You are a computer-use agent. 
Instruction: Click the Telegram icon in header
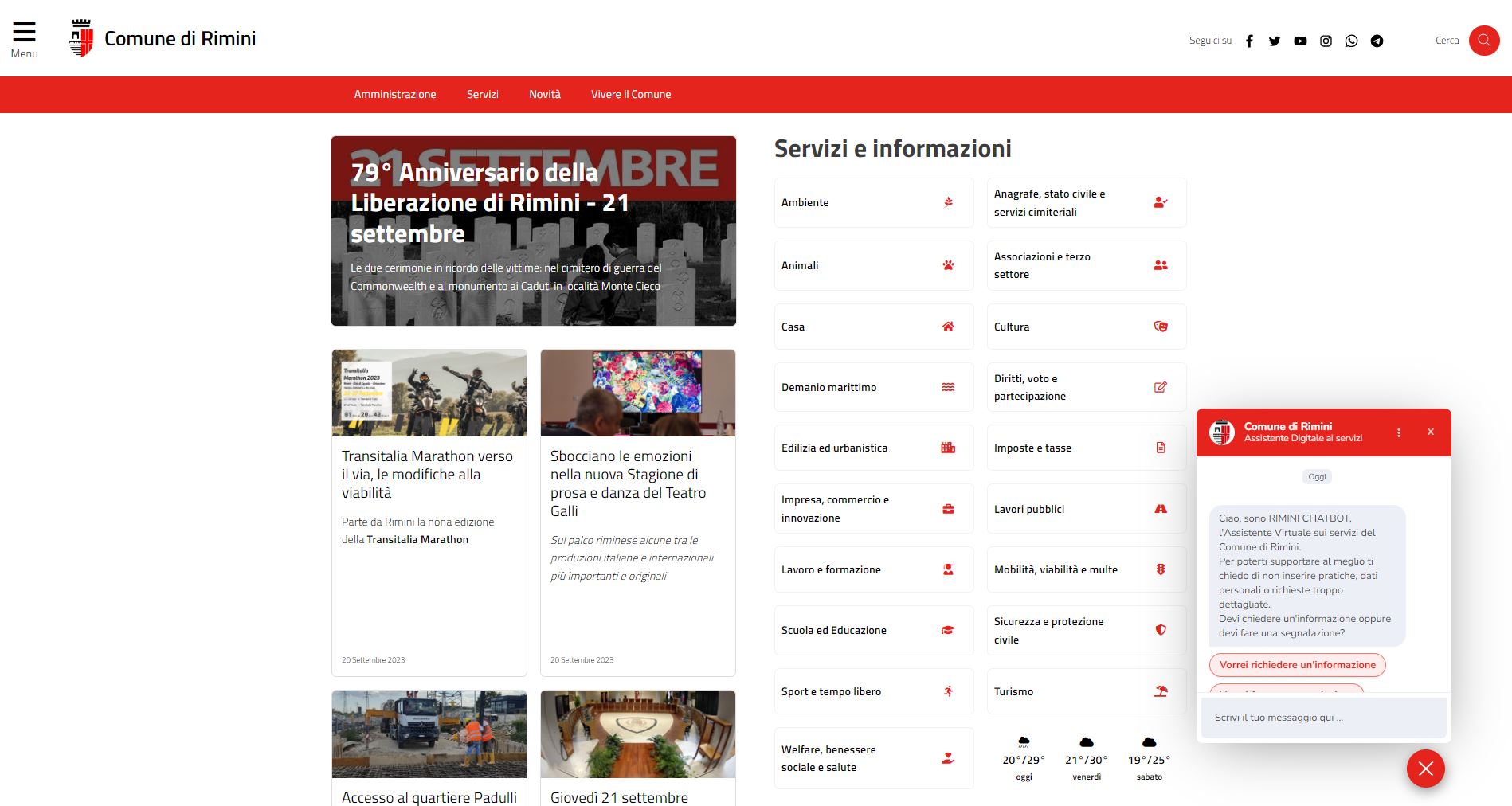pos(1377,41)
